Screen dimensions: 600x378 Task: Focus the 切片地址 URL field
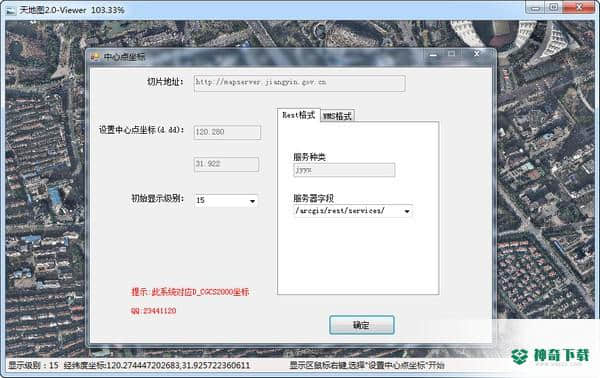299,83
